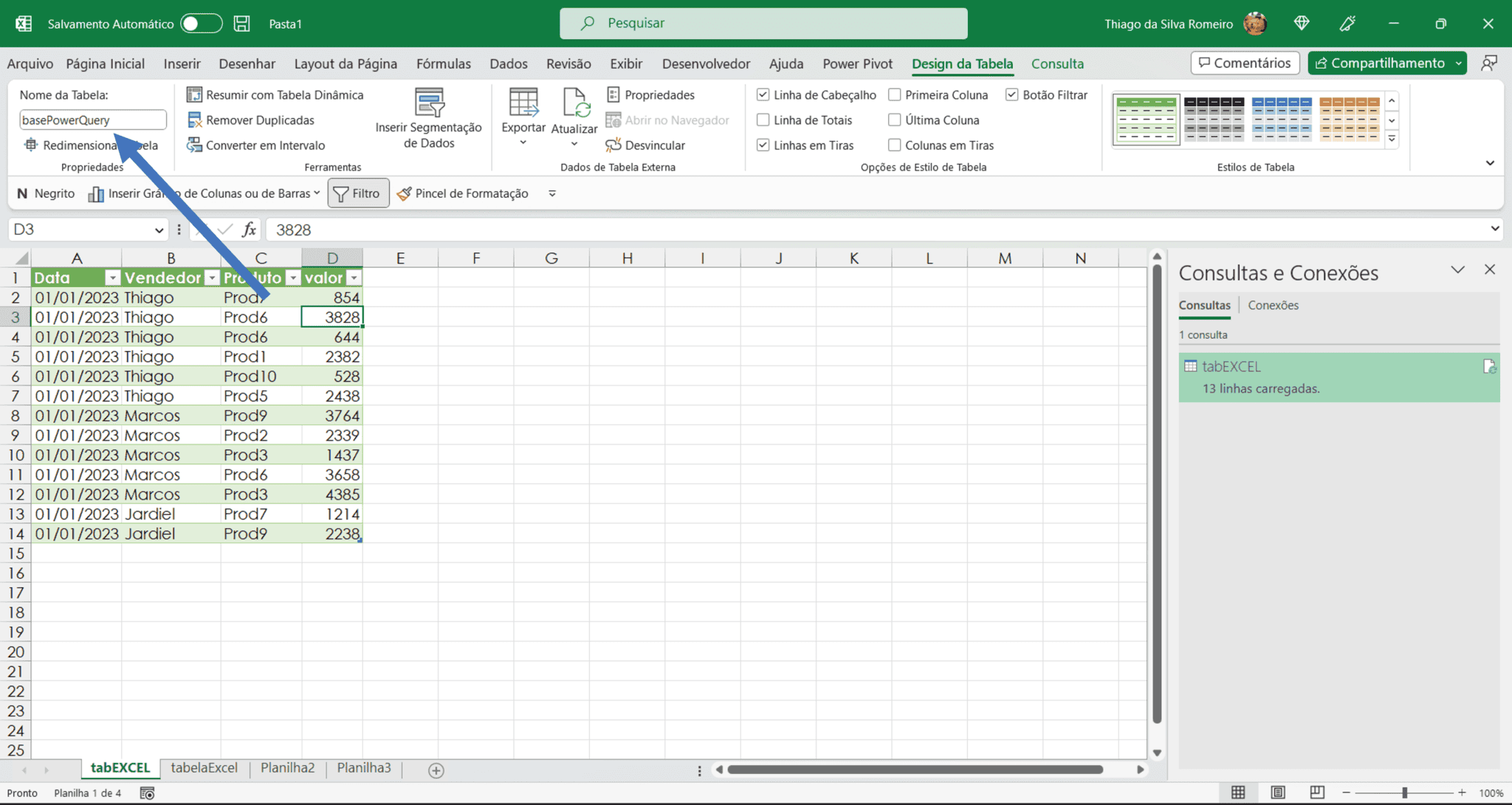
Task: Adjust the zoom slider
Action: [x=1406, y=792]
